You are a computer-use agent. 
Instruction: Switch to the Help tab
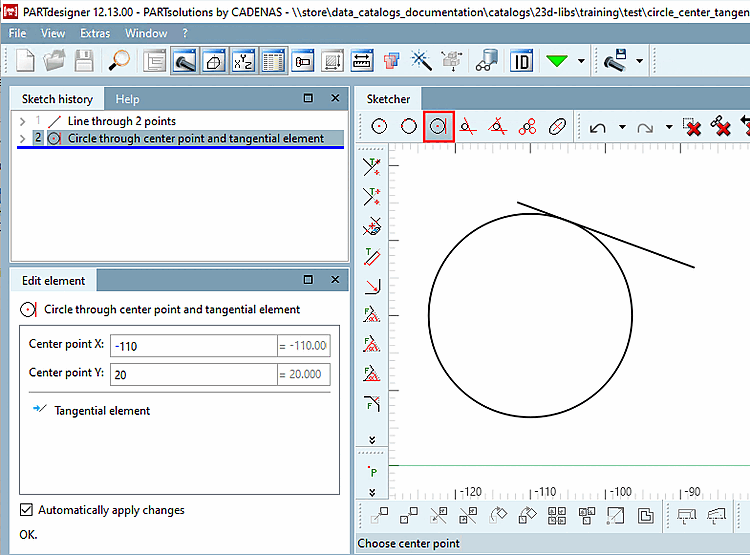tap(127, 99)
